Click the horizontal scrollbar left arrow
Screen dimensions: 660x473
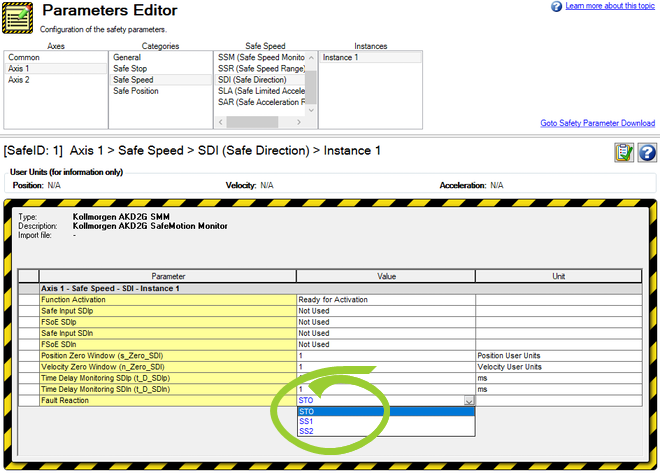[x=221, y=122]
